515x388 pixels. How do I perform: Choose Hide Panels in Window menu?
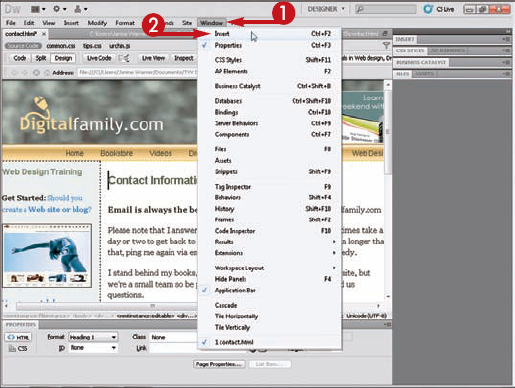(269, 279)
